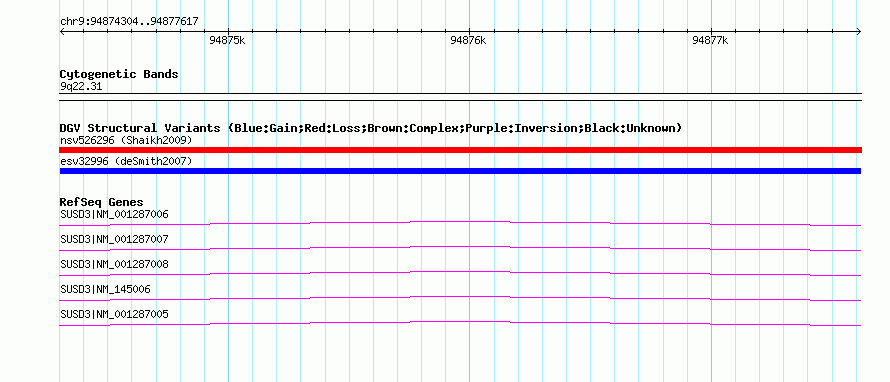The height and width of the screenshot is (382, 890).
Task: Click the left arrowhead of the ruler
Action: pyautogui.click(x=62, y=31)
